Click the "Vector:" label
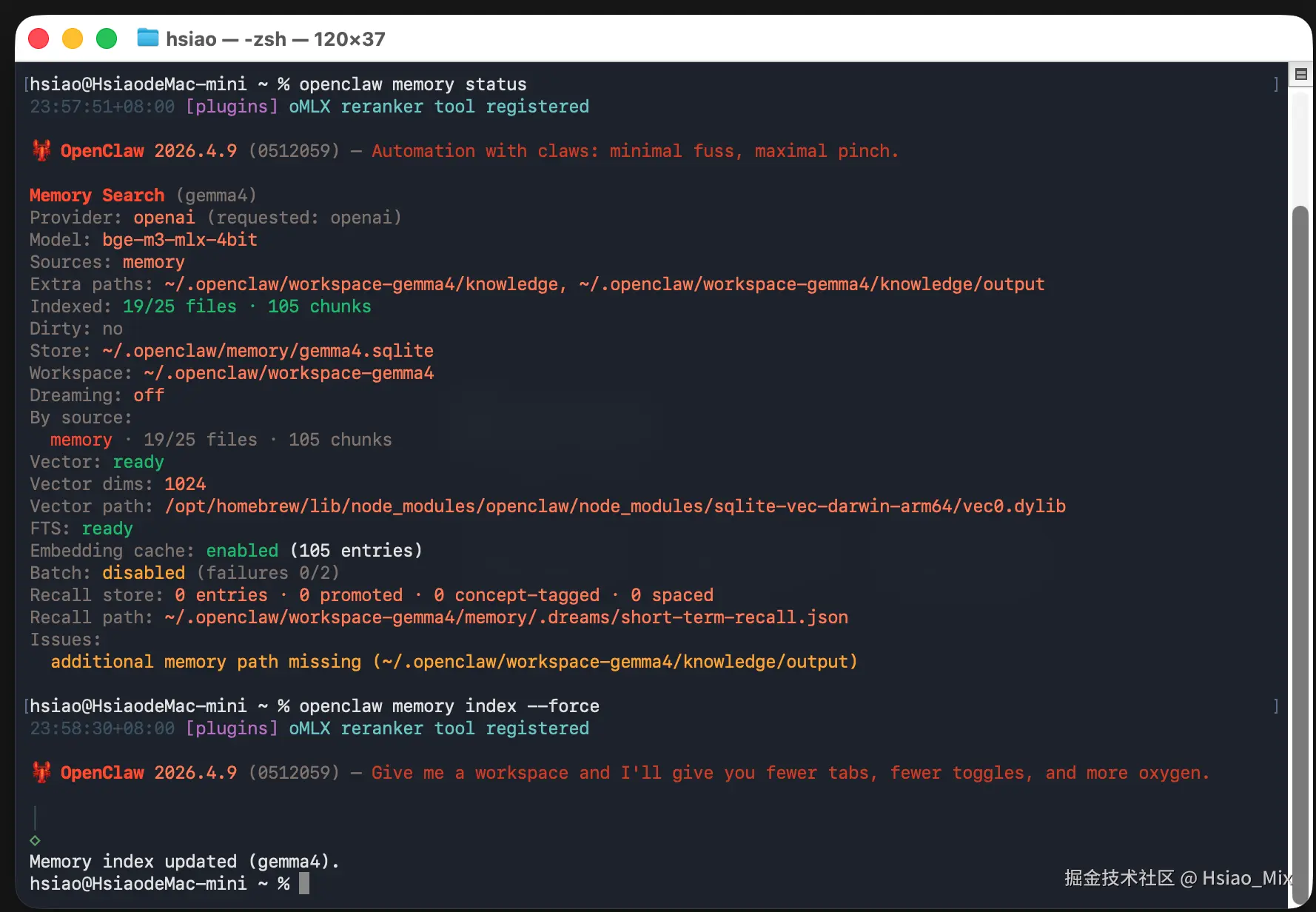 tap(66, 462)
